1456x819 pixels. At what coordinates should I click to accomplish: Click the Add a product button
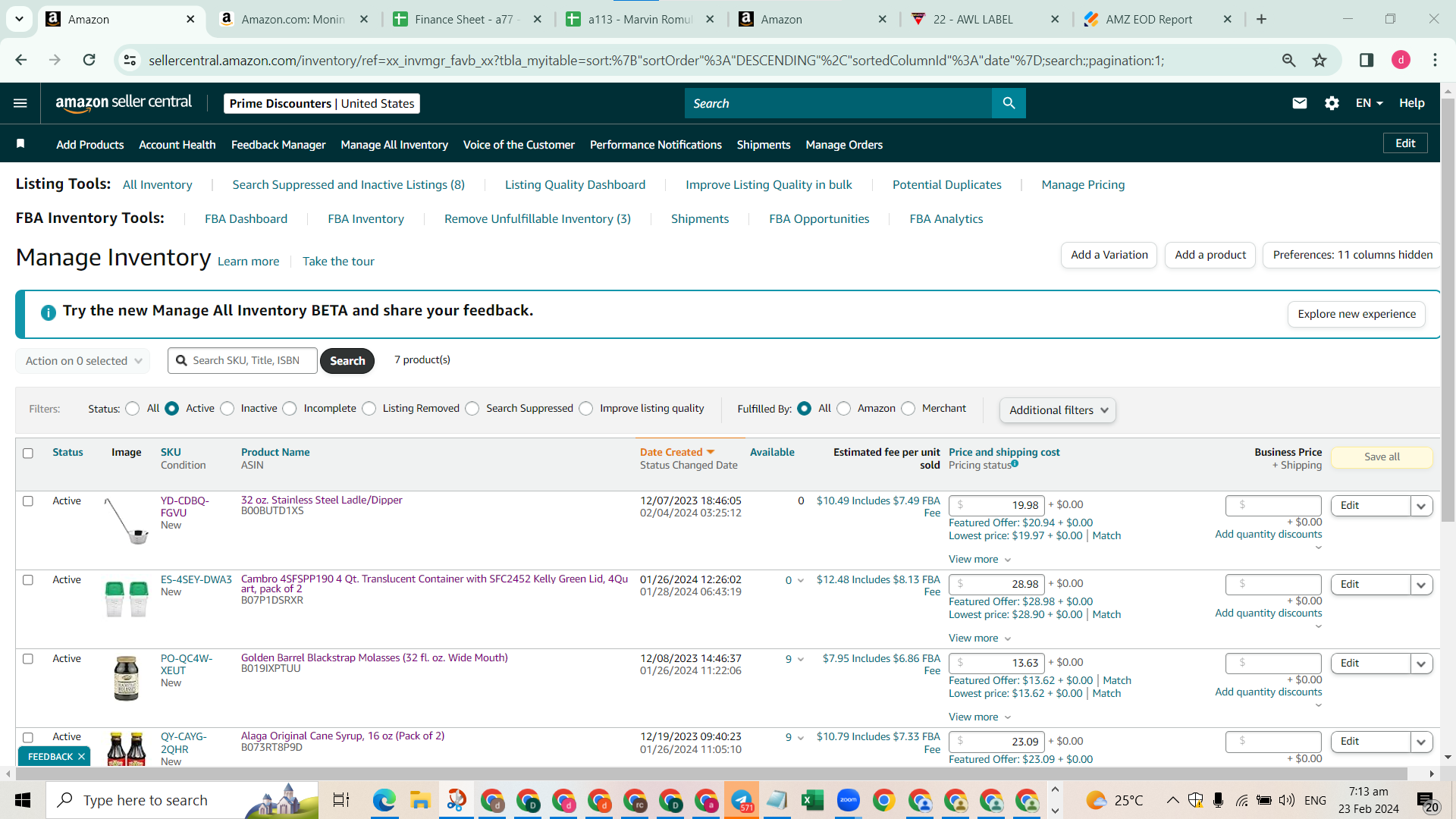coord(1210,255)
